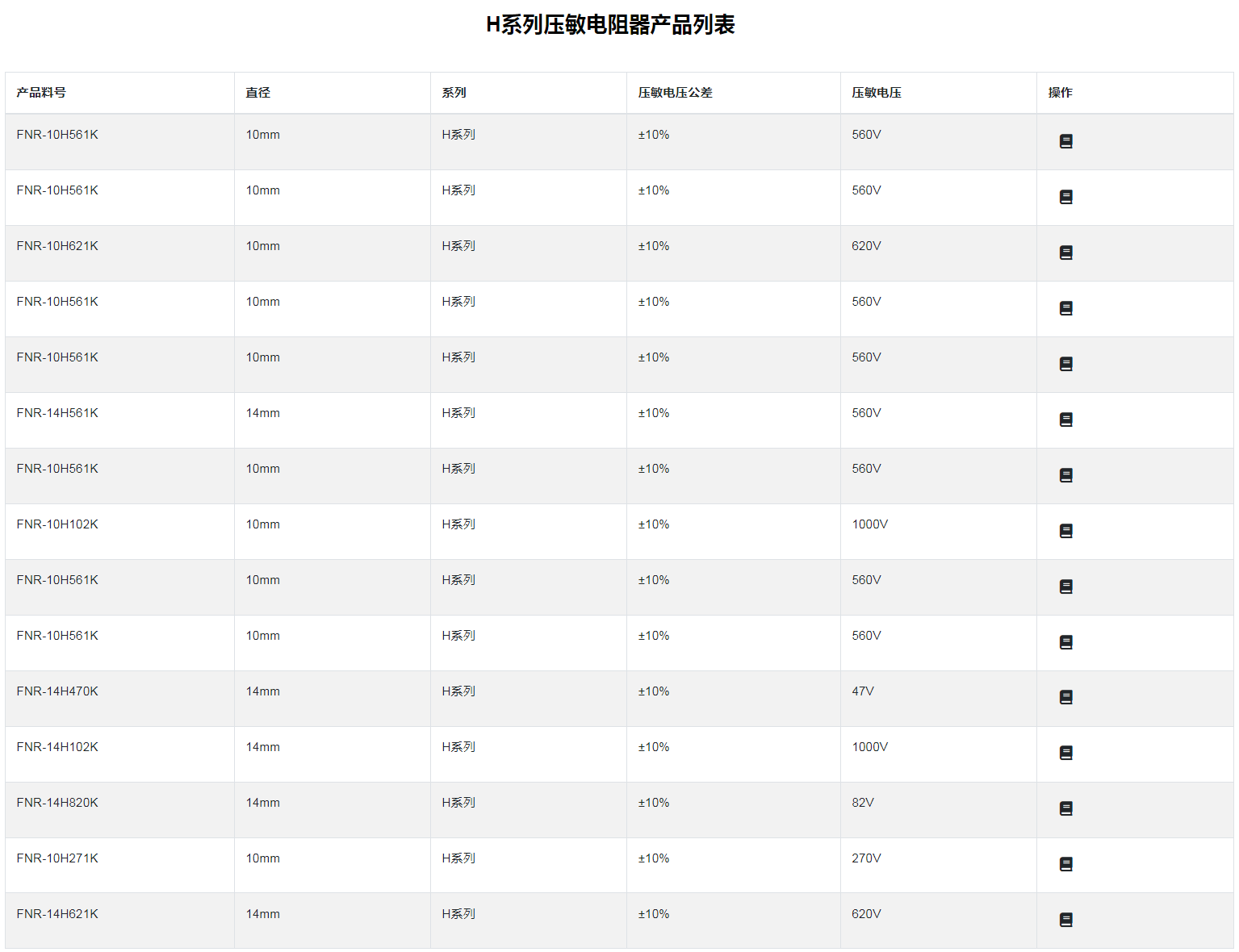Click the H系列压敏电阻器产品列表 page title
1239x952 pixels.
[610, 25]
